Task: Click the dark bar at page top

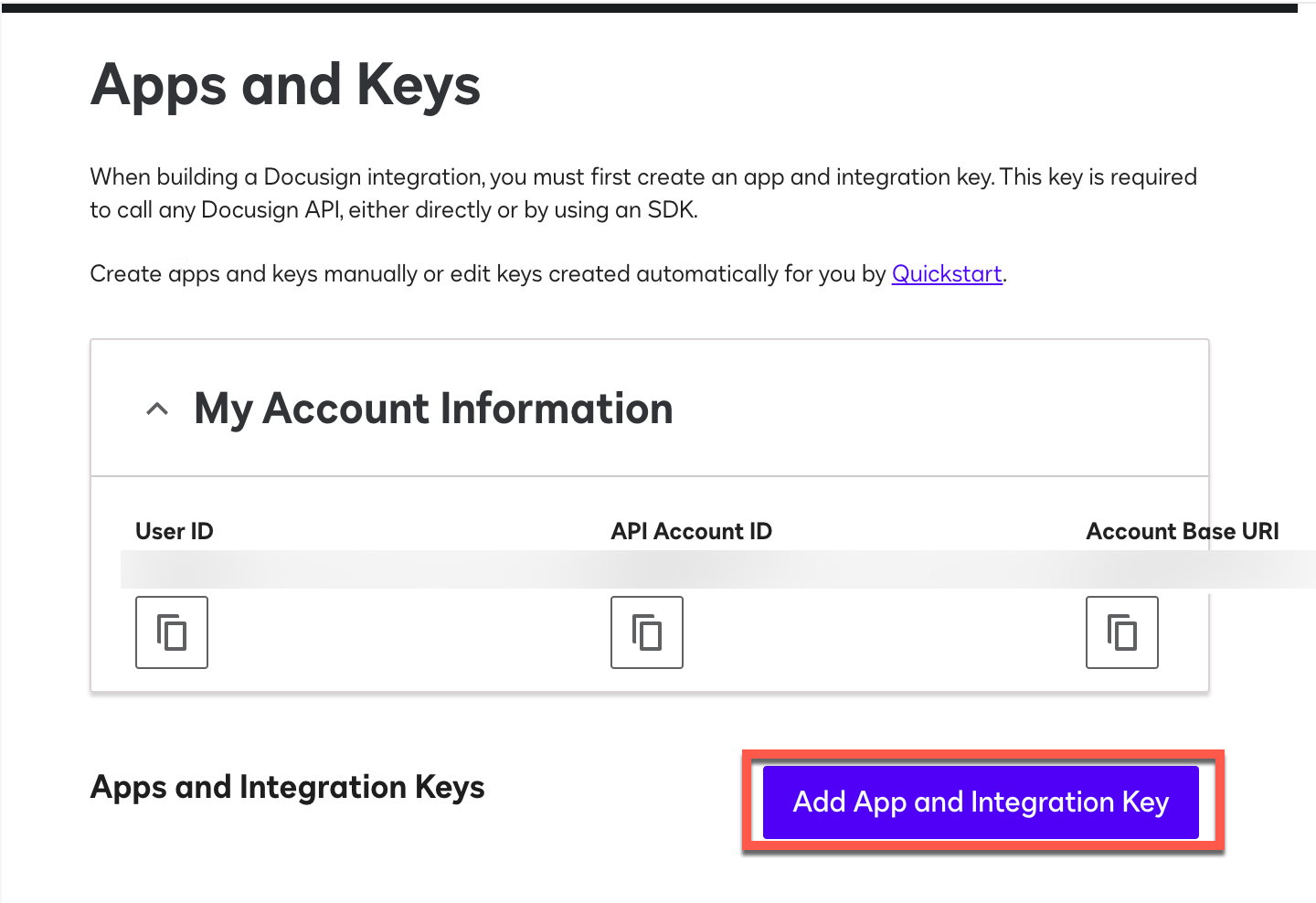Action: [x=649, y=7]
